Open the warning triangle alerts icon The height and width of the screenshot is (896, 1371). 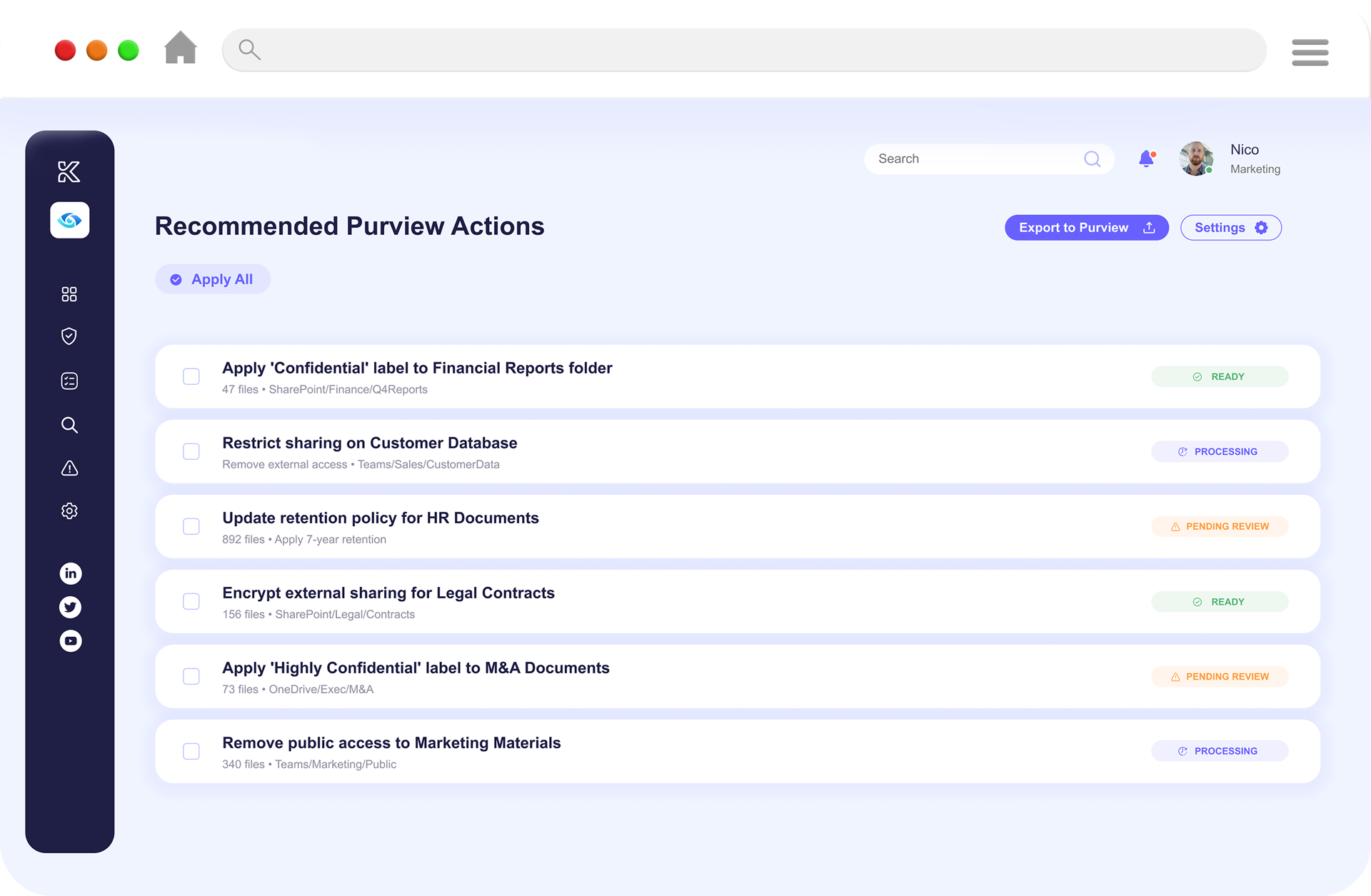[69, 468]
